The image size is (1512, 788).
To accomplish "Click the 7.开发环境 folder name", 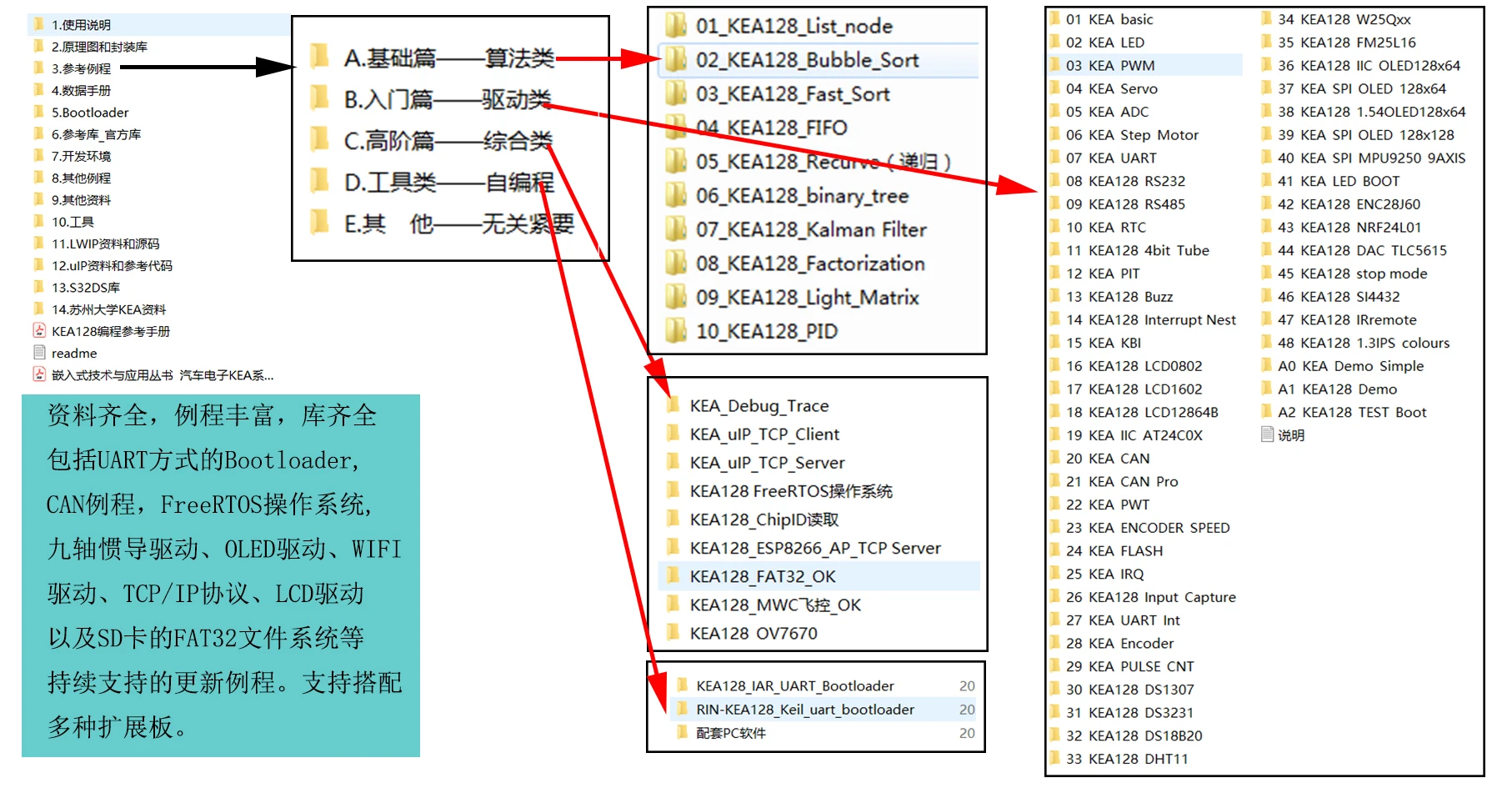I will 81,156.
